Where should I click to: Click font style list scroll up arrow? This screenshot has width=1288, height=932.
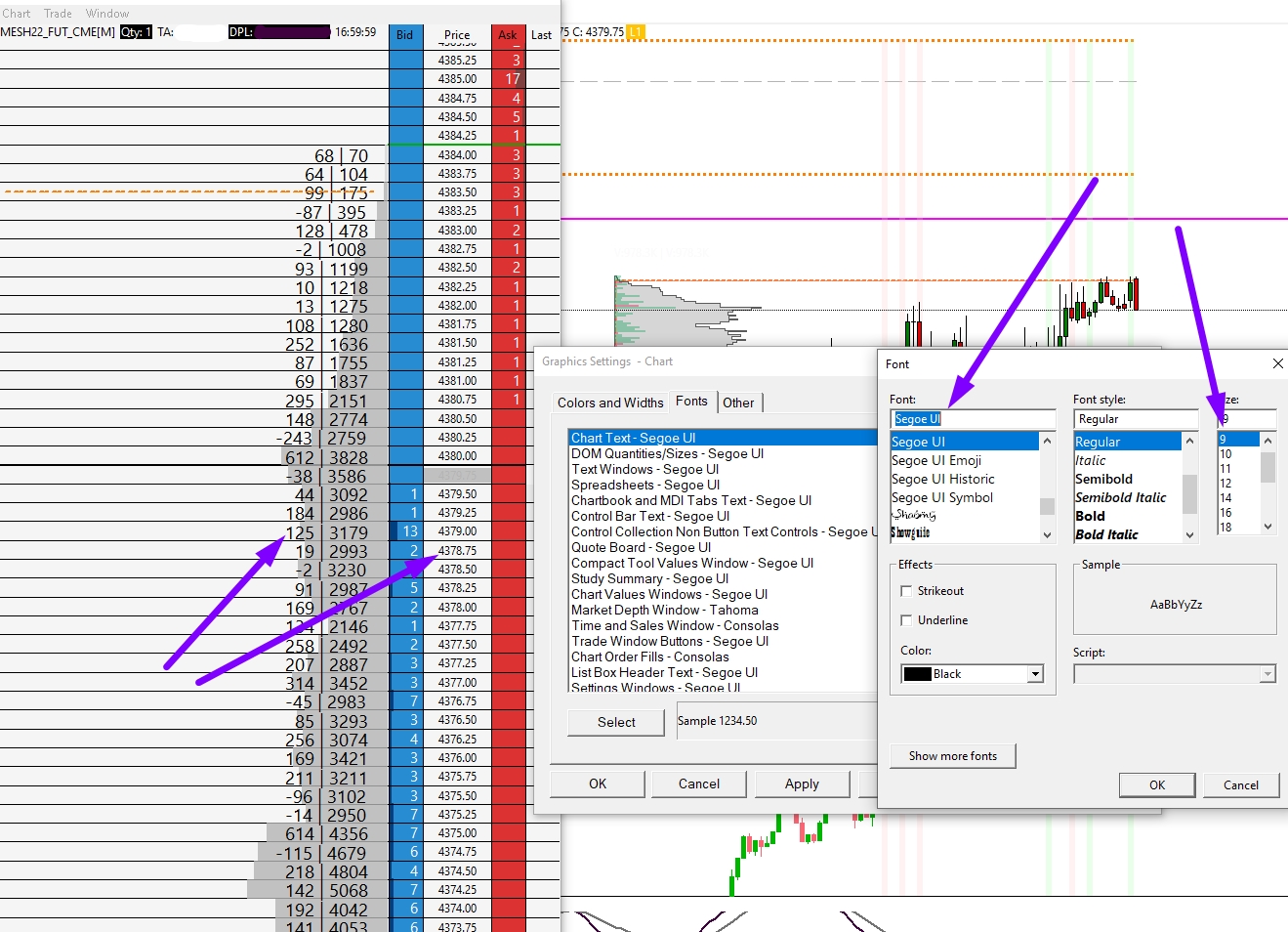[x=1189, y=441]
